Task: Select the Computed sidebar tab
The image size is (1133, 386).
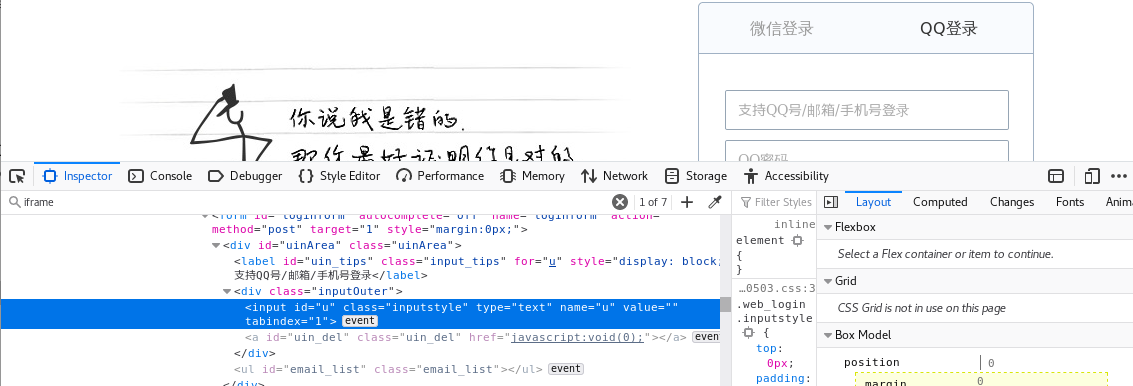Action: (x=940, y=202)
